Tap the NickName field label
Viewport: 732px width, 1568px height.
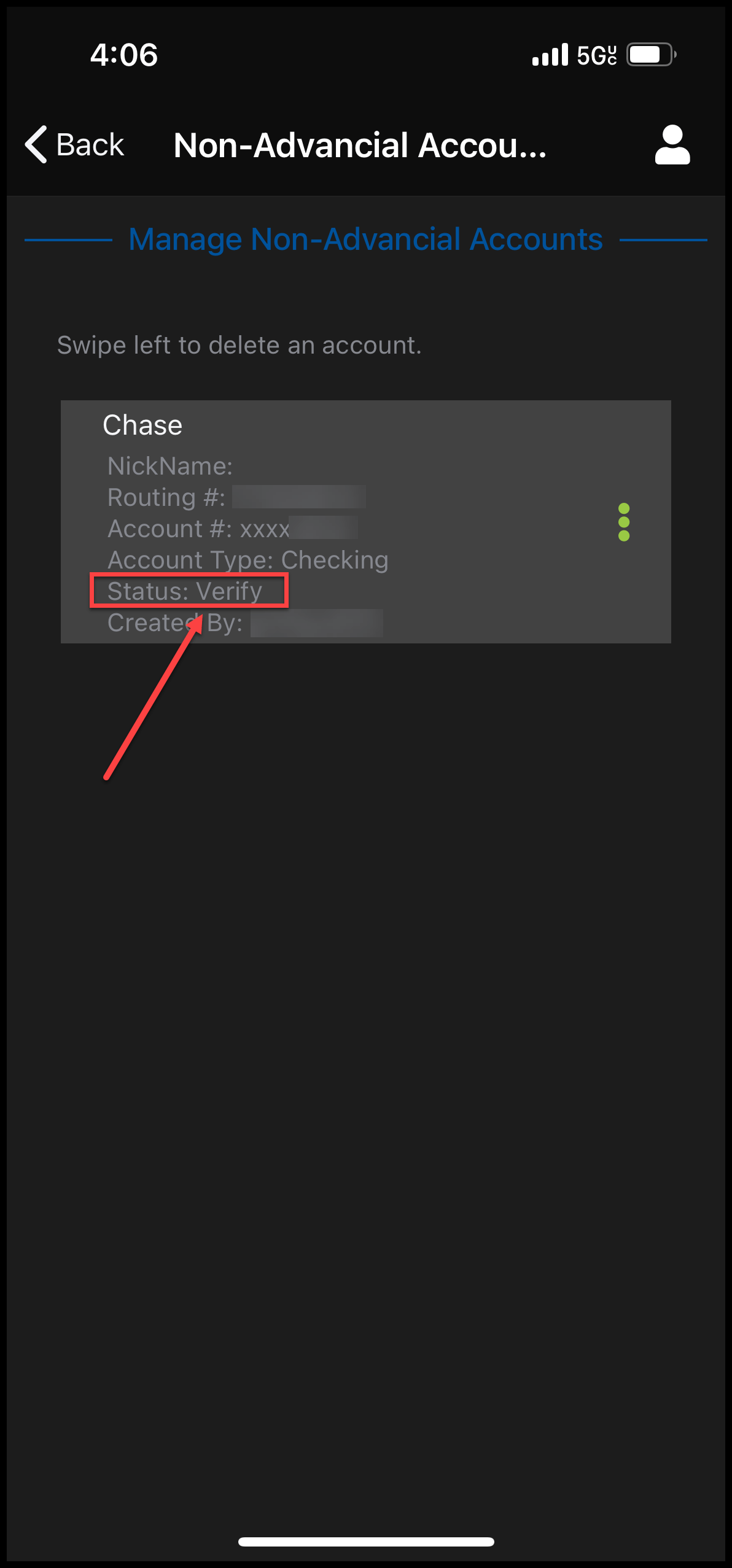coord(170,467)
